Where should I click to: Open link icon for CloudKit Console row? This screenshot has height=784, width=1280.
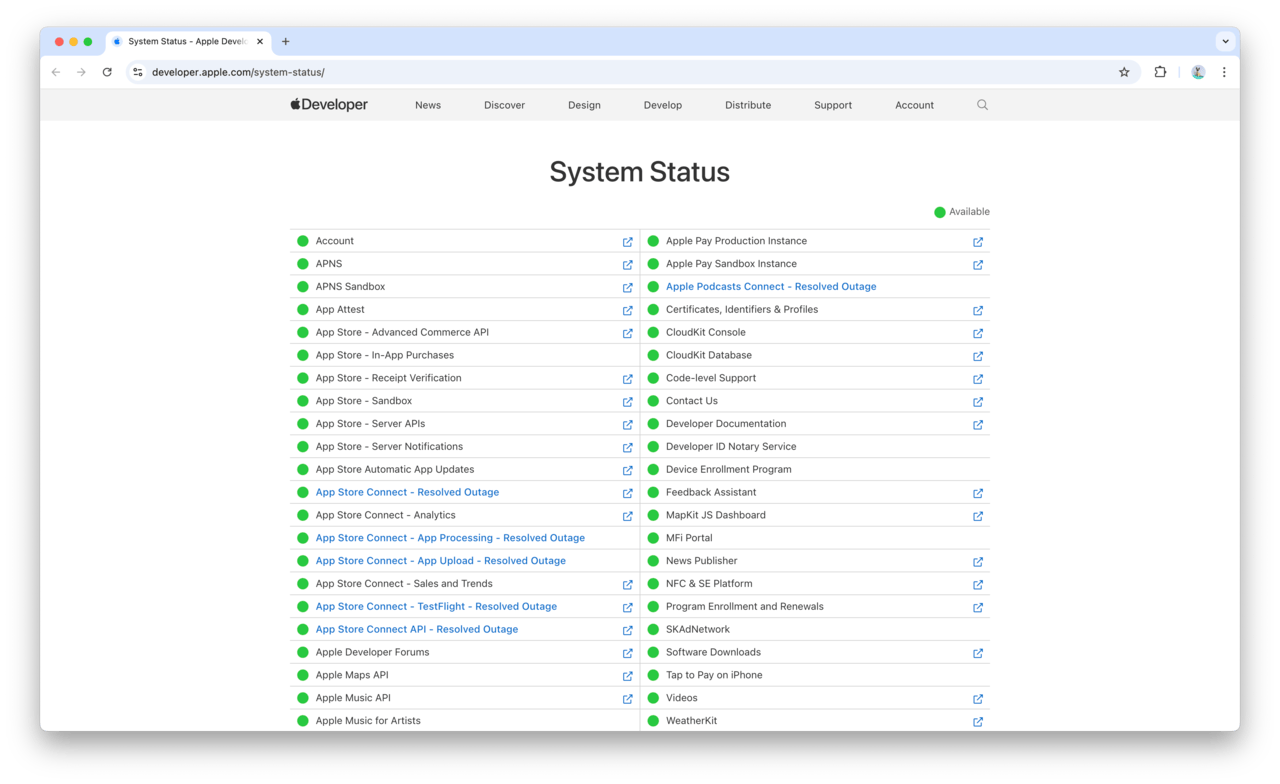click(978, 333)
